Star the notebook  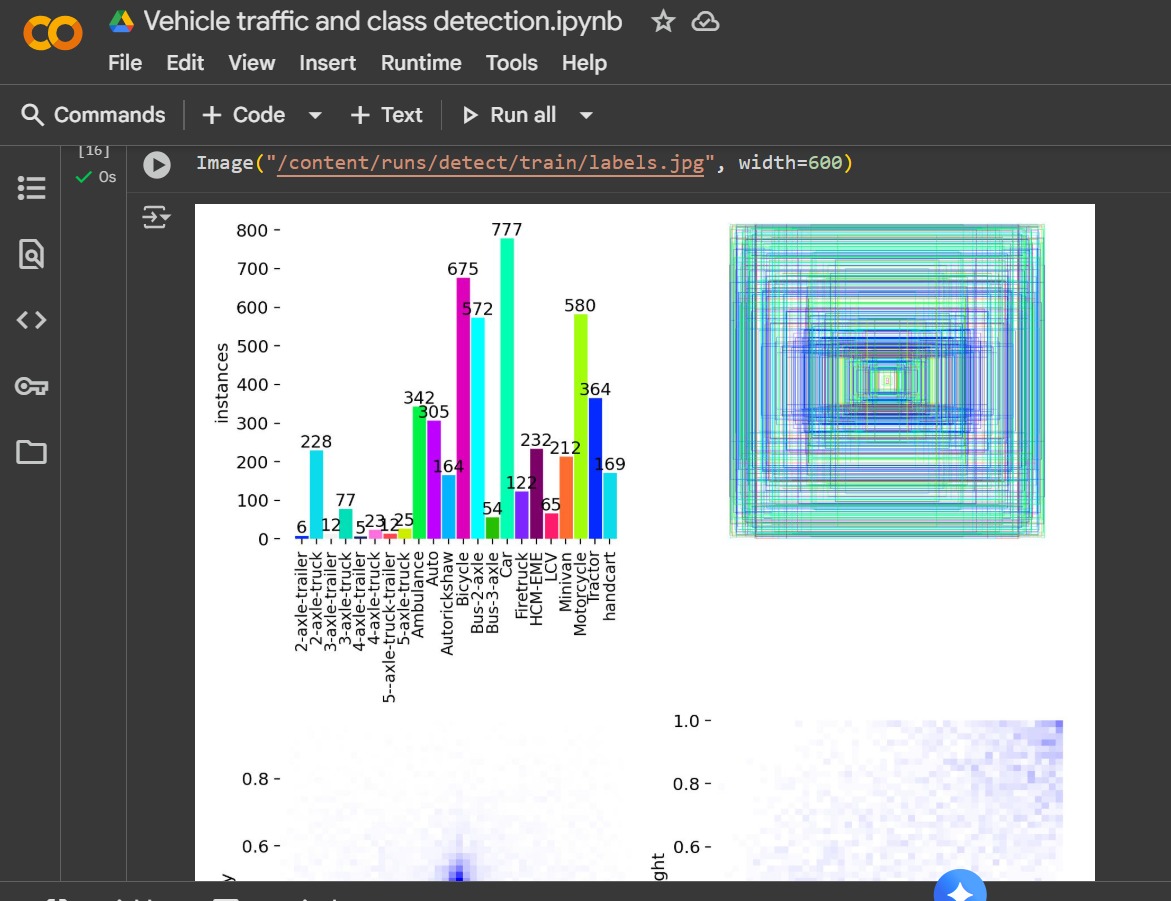[x=663, y=20]
